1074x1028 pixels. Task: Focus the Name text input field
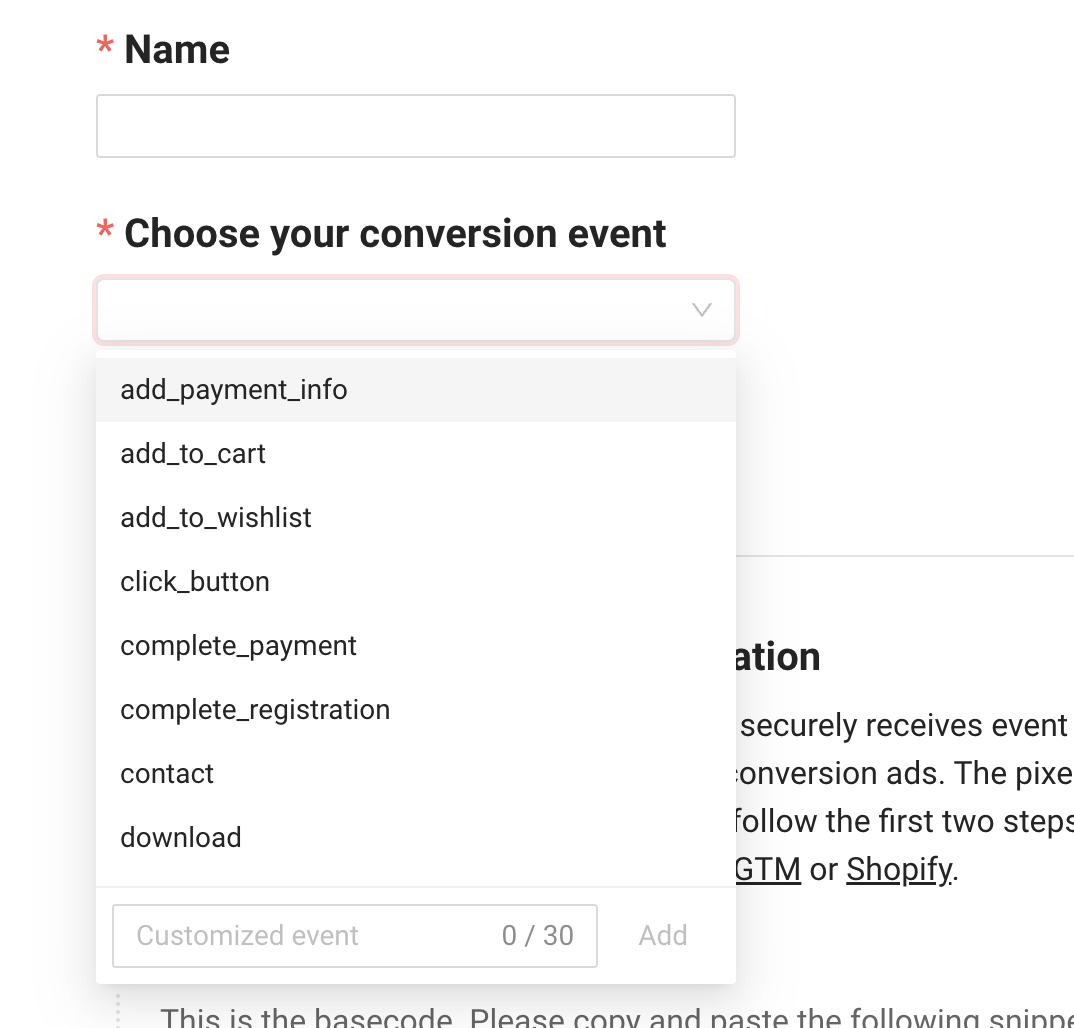pos(416,126)
